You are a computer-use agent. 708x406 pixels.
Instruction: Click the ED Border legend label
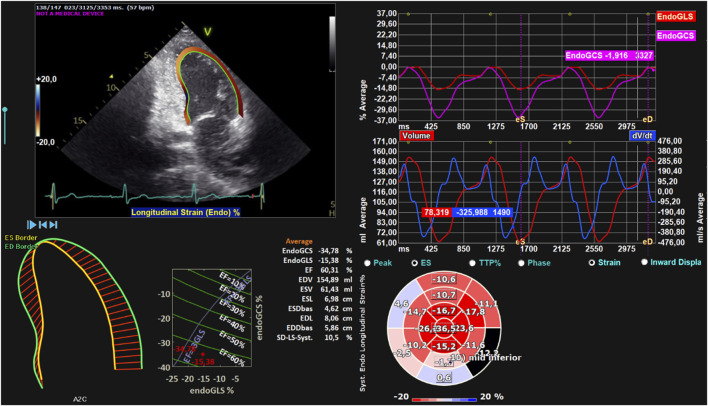[21, 247]
